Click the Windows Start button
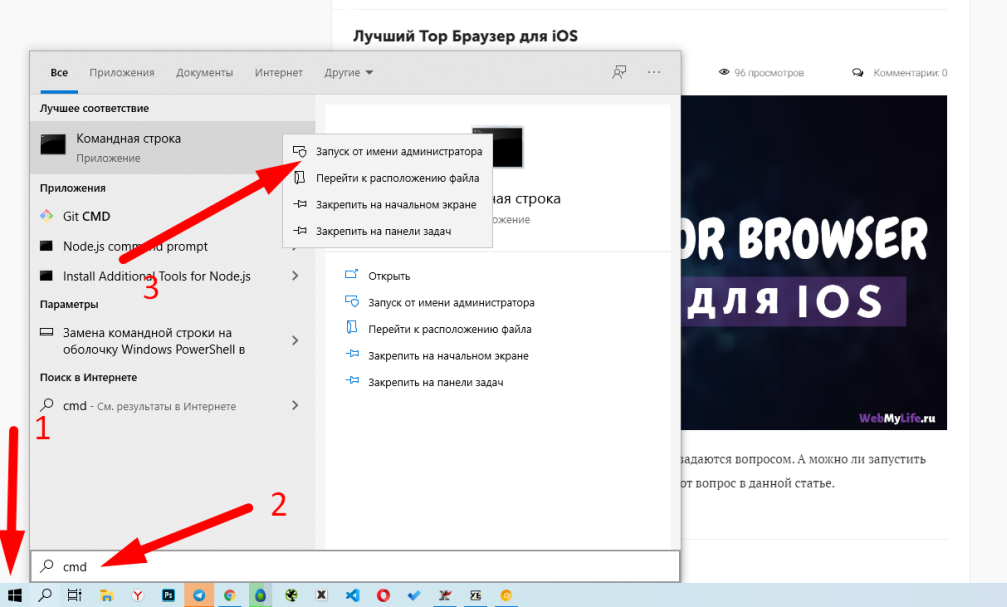This screenshot has height=607, width=1007. pos(15,595)
